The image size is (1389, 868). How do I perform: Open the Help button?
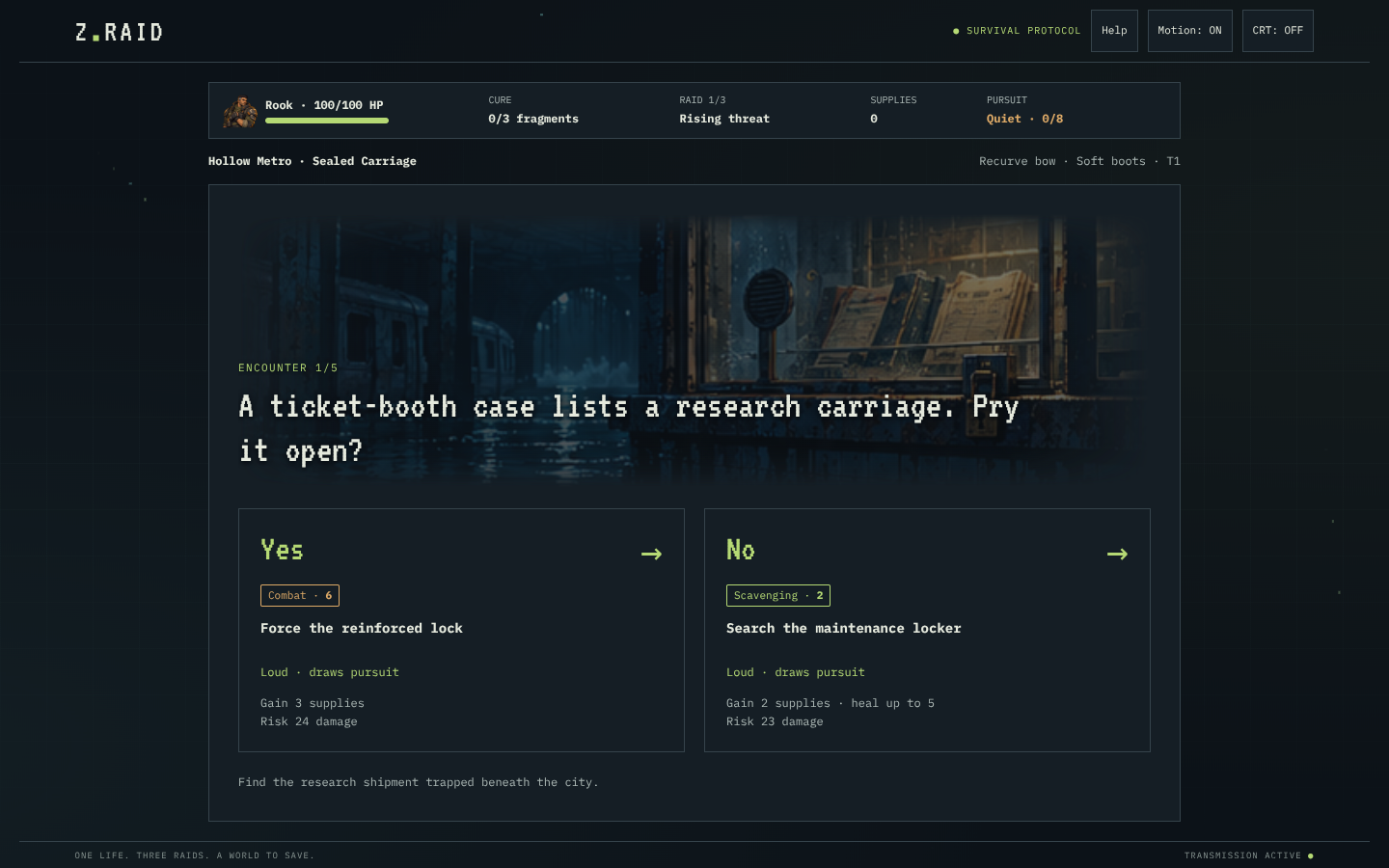pyautogui.click(x=1114, y=31)
